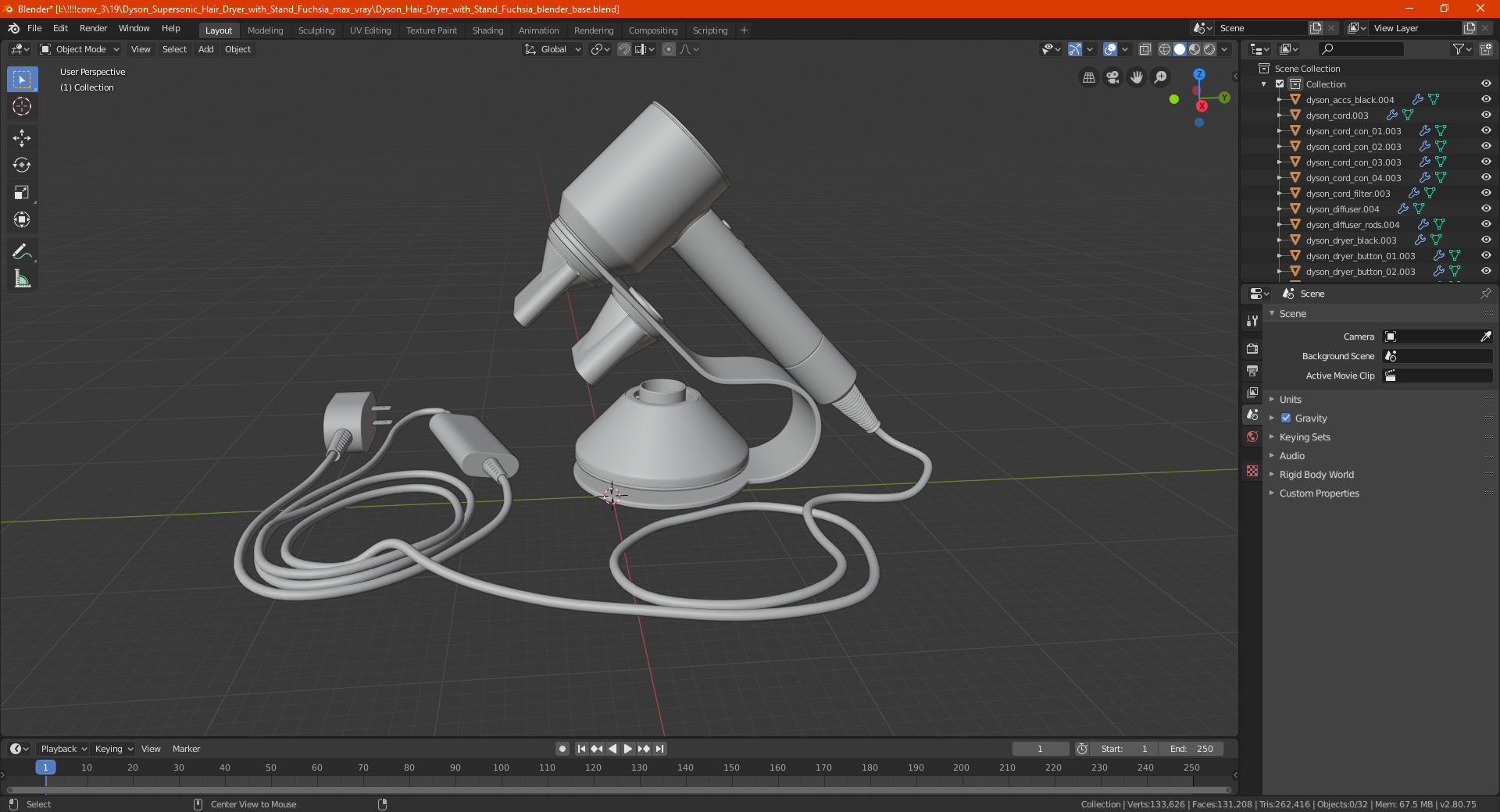Viewport: 1500px width, 812px height.
Task: Click the Marker menu in timeline
Action: [x=186, y=749]
